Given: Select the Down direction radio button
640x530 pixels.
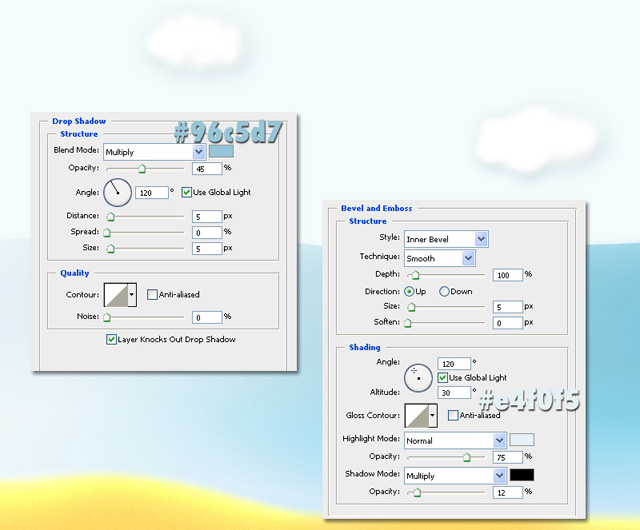Looking at the screenshot, I should pyautogui.click(x=444, y=292).
